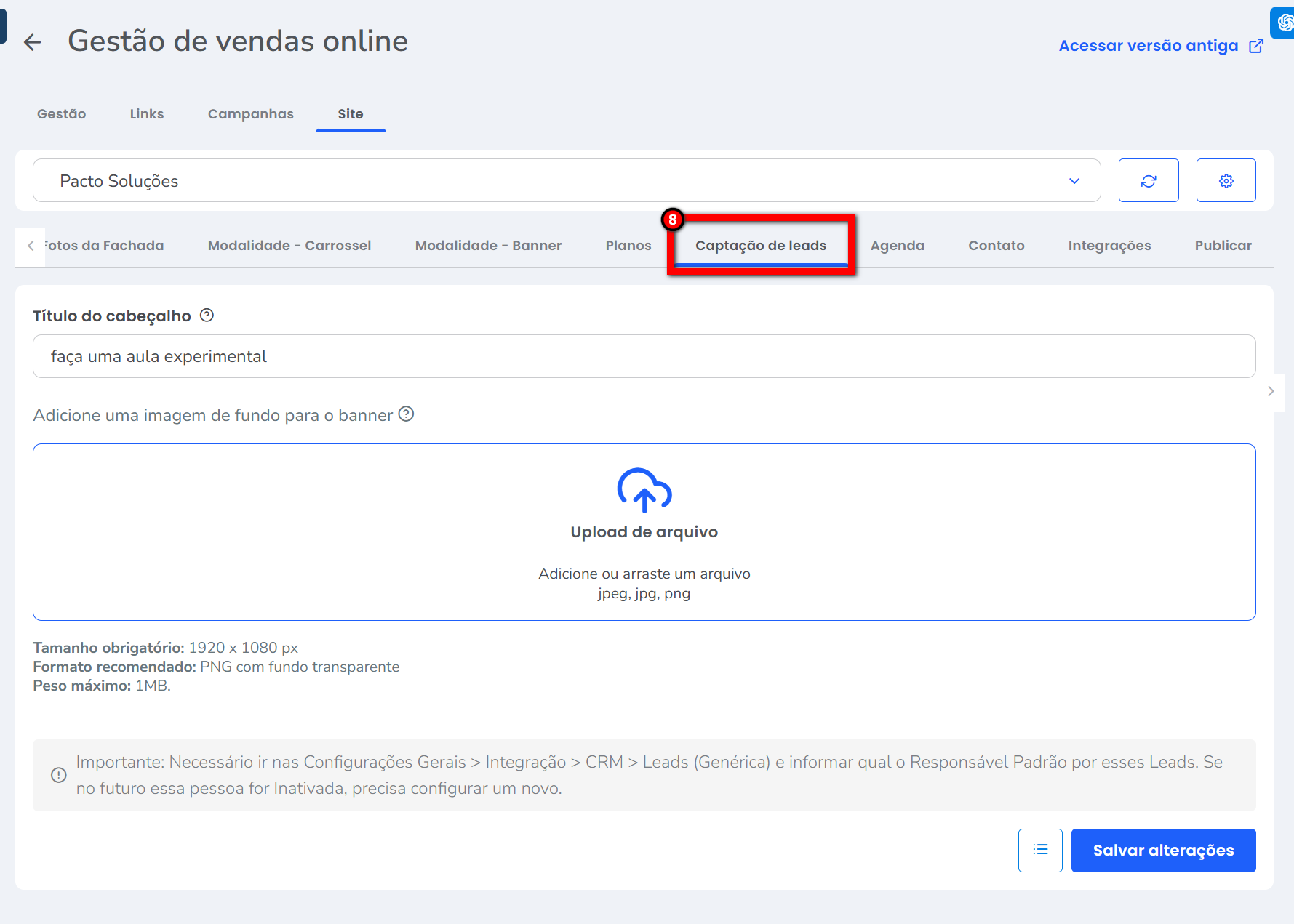Click Salvar alterações button

pos(1163,850)
